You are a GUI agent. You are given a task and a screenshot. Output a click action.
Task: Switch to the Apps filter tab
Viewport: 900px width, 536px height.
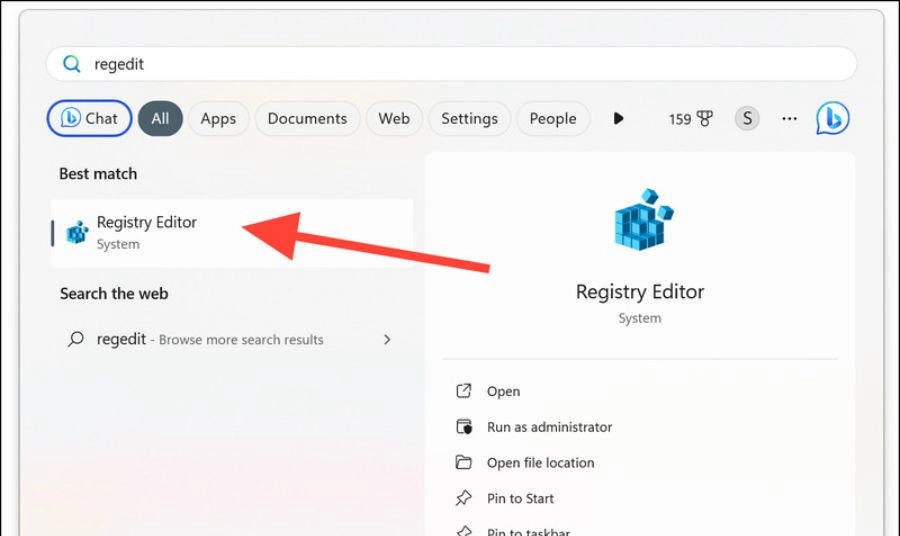[218, 118]
